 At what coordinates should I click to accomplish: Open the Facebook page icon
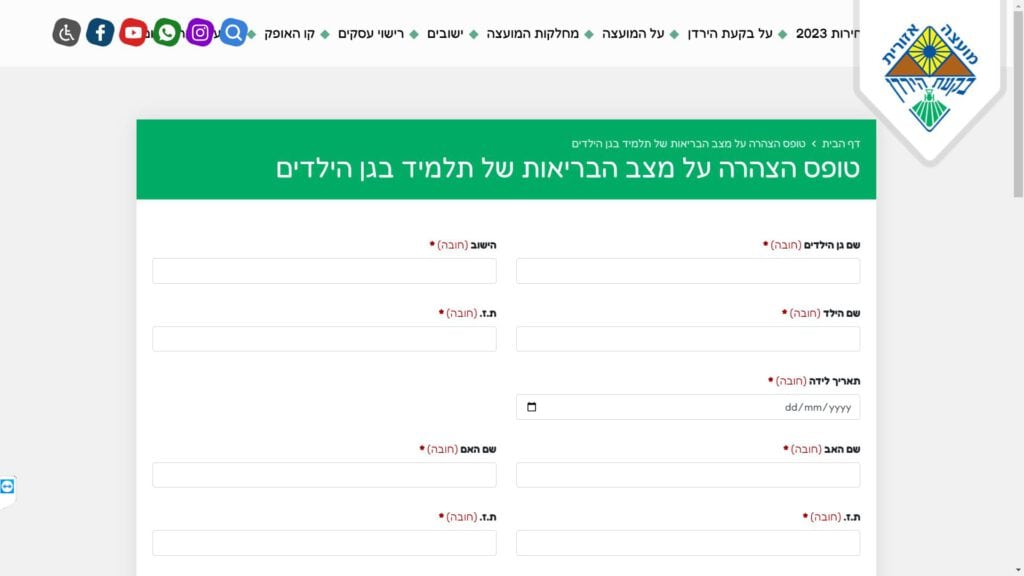(100, 33)
